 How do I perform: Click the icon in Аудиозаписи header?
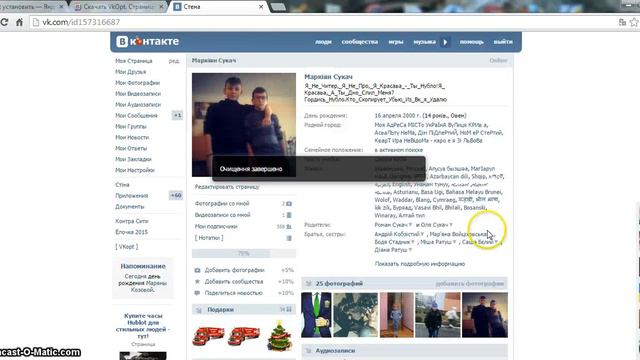pos(308,351)
